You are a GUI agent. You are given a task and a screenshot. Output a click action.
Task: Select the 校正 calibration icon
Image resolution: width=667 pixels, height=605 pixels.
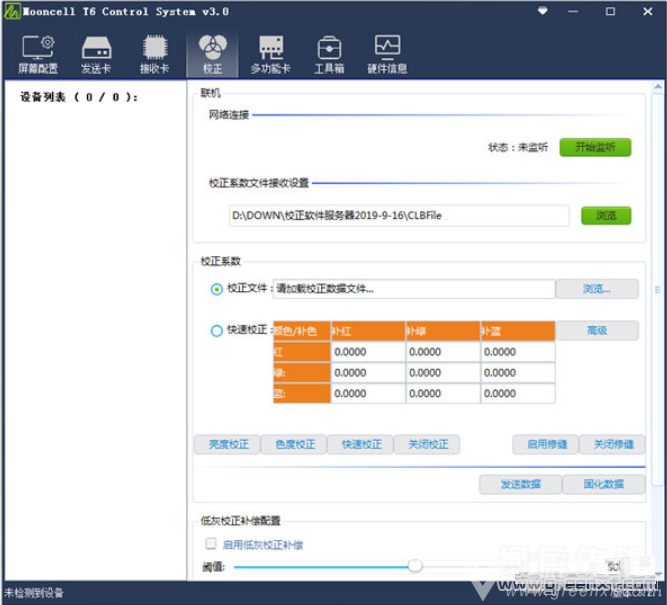tap(212, 54)
